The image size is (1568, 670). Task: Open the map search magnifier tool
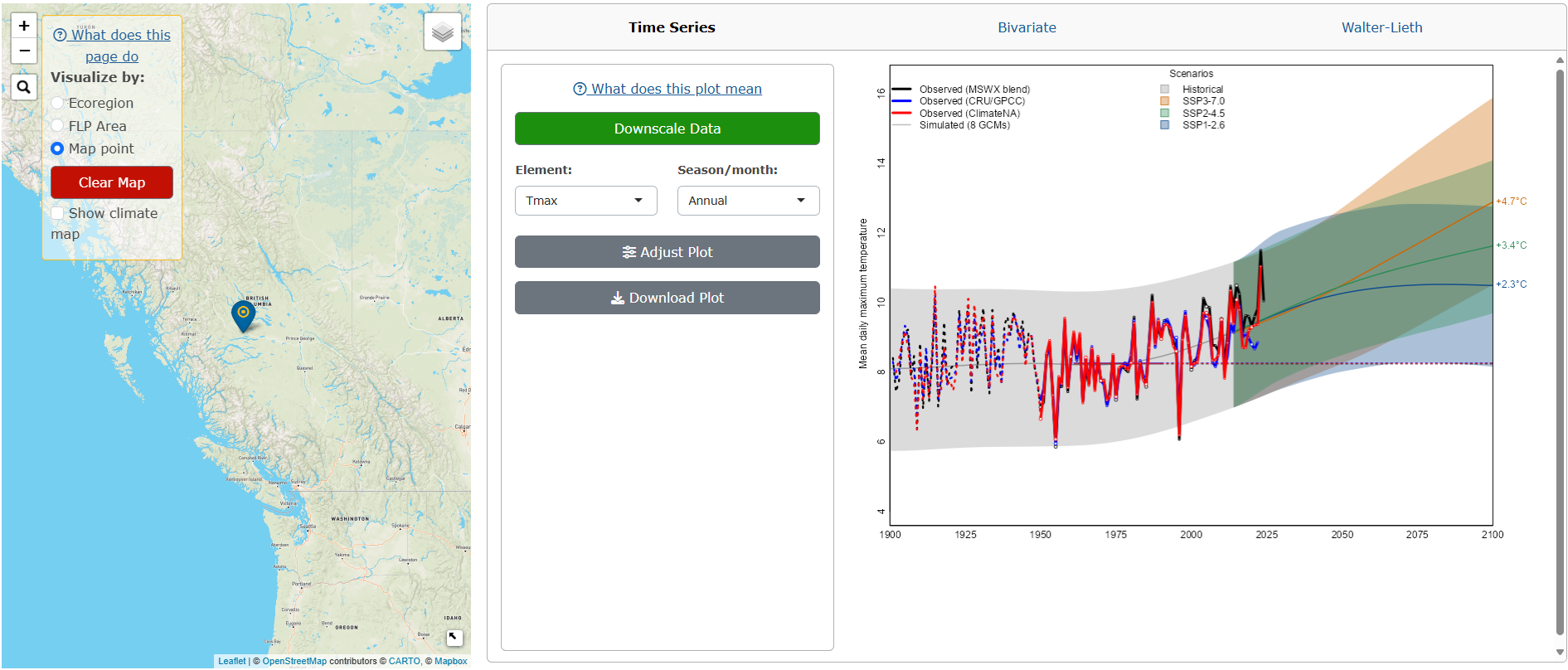click(x=24, y=86)
